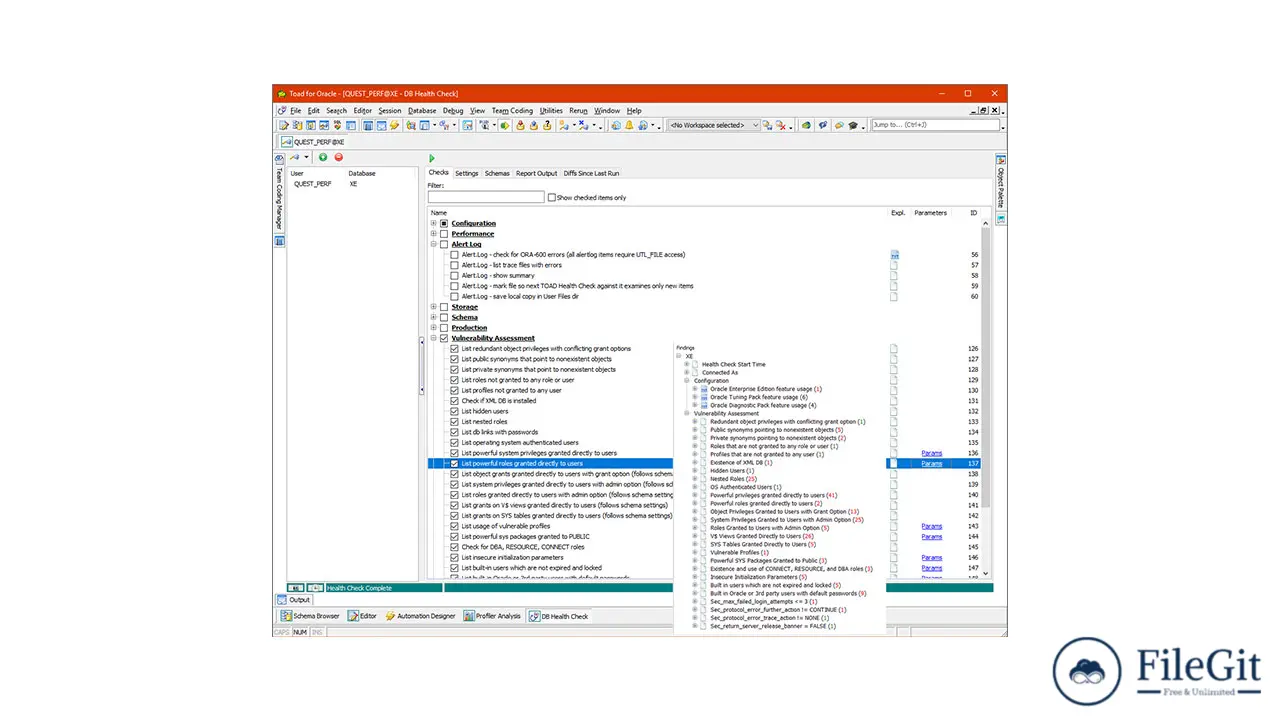Expand Nested Roles findings node
The width and height of the screenshot is (1280, 720).
click(x=695, y=479)
